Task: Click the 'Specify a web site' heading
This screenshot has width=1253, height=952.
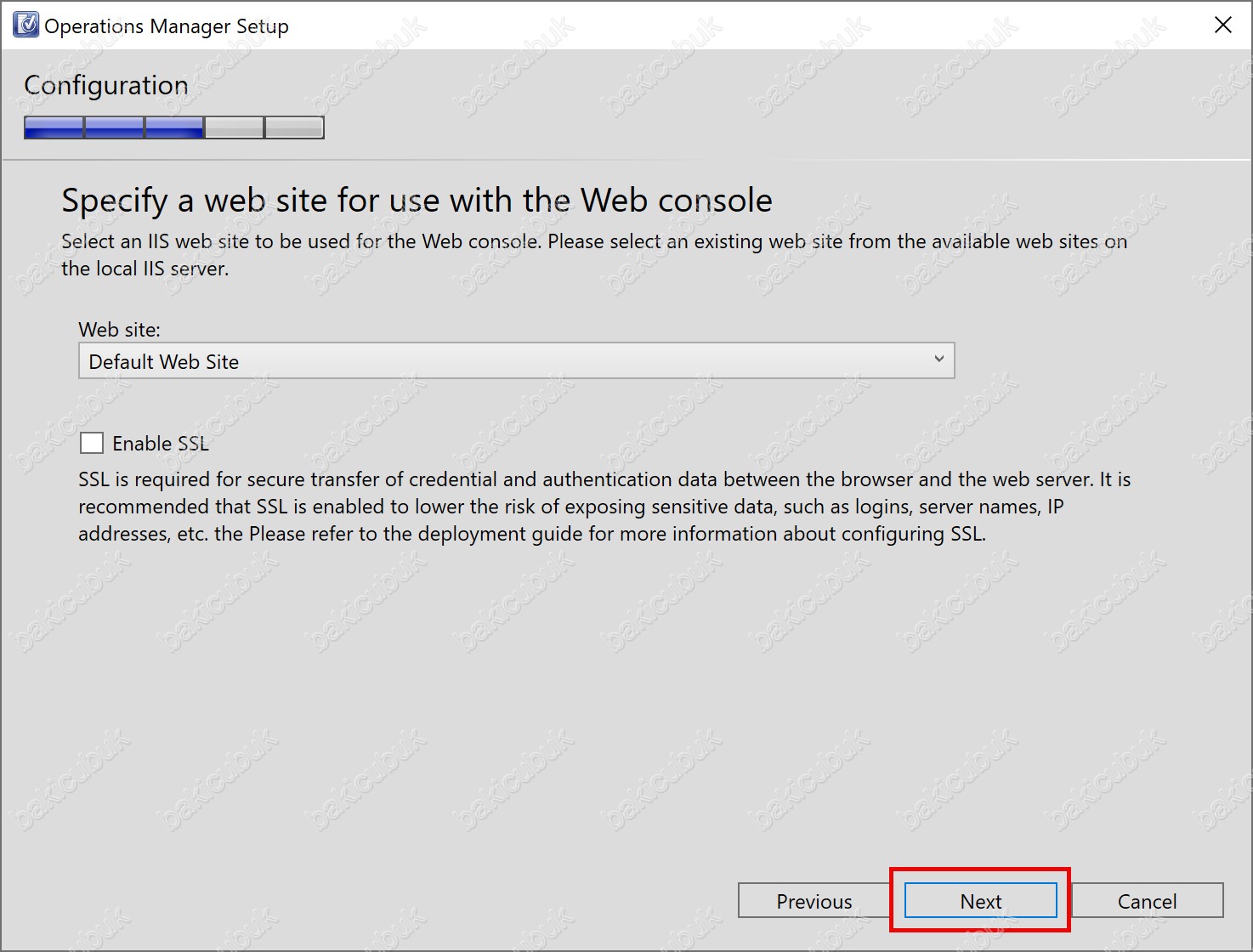Action: coord(417,201)
